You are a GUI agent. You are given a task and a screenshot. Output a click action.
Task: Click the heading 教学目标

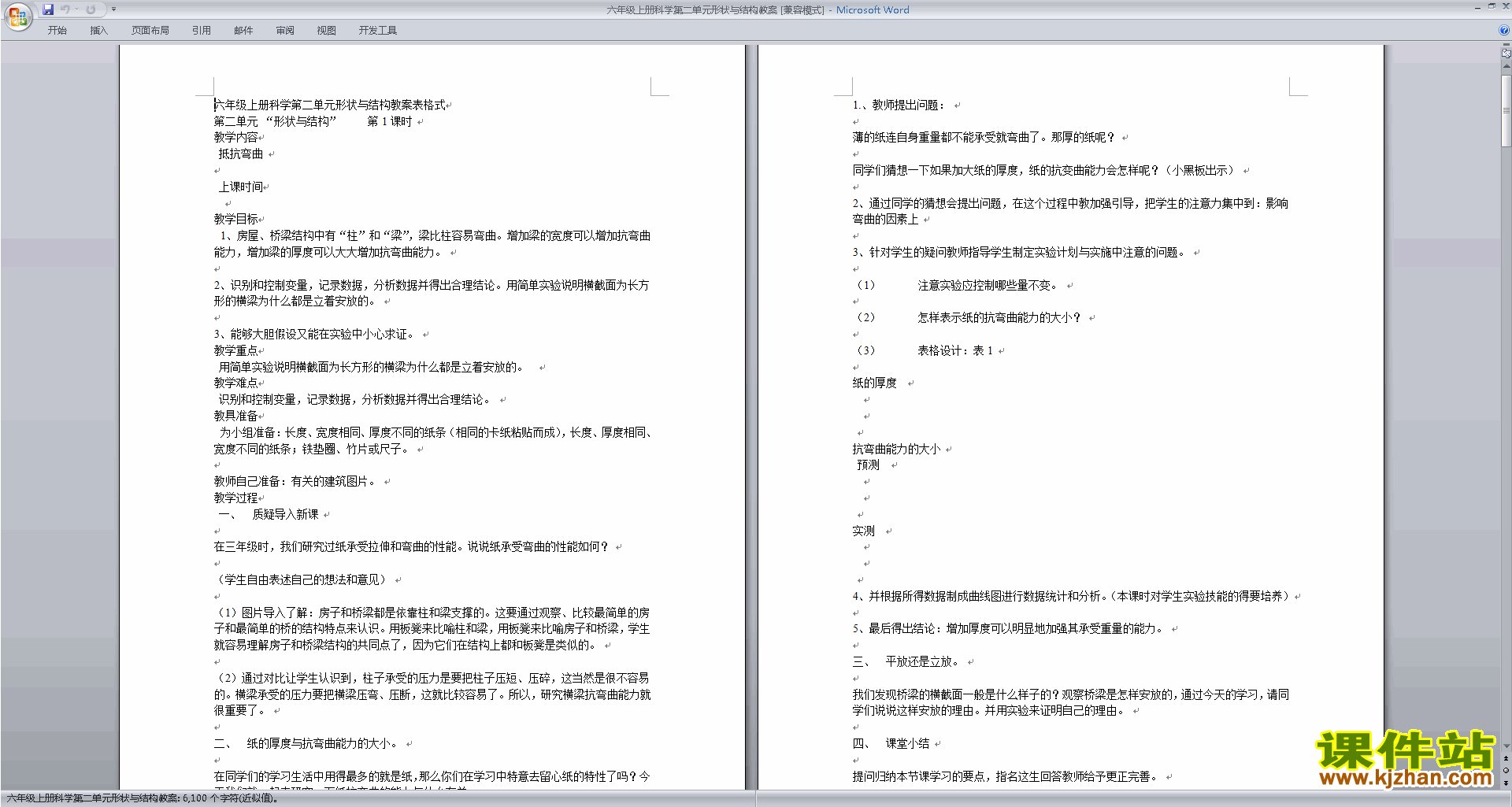pos(236,219)
